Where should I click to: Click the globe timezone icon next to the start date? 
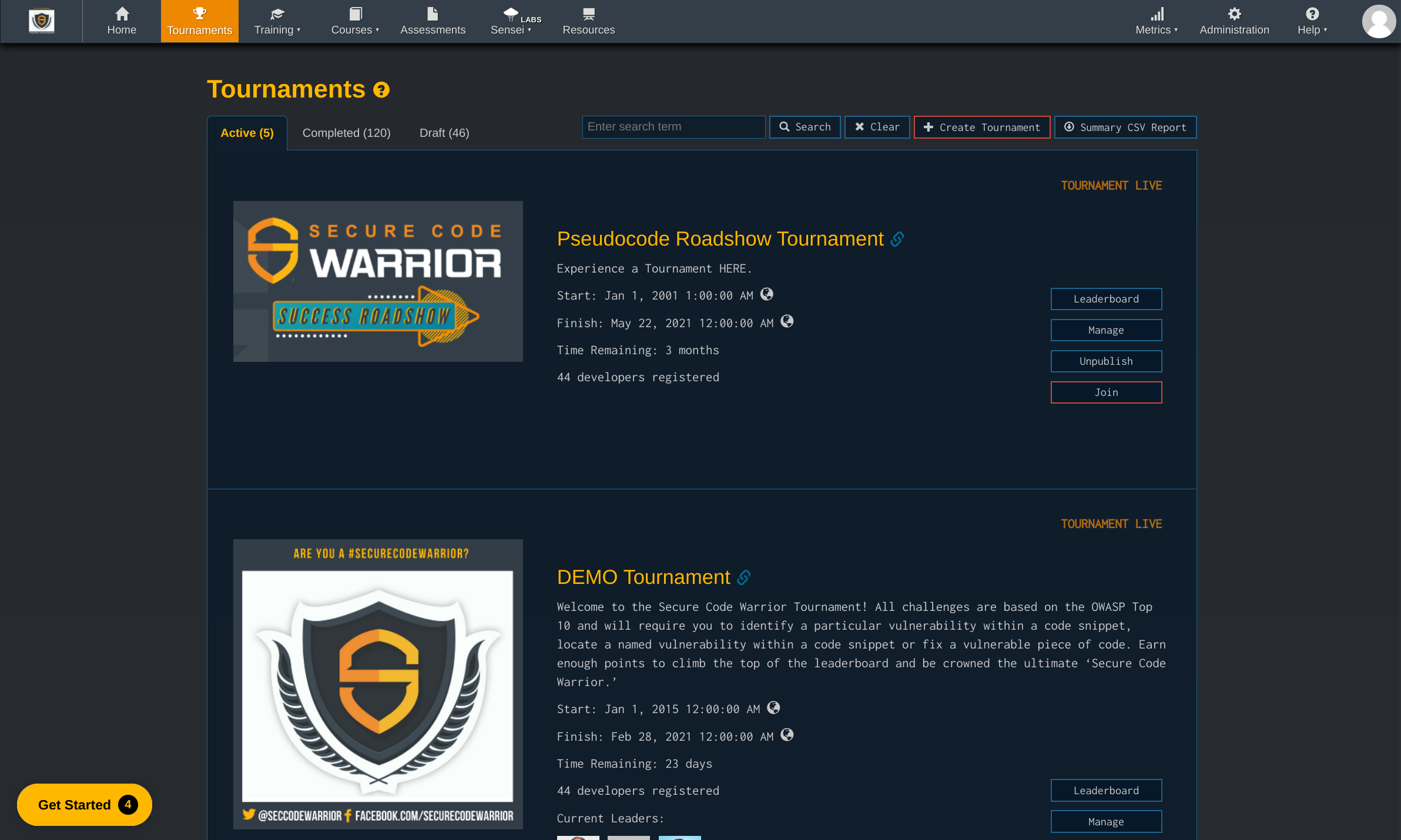click(767, 294)
